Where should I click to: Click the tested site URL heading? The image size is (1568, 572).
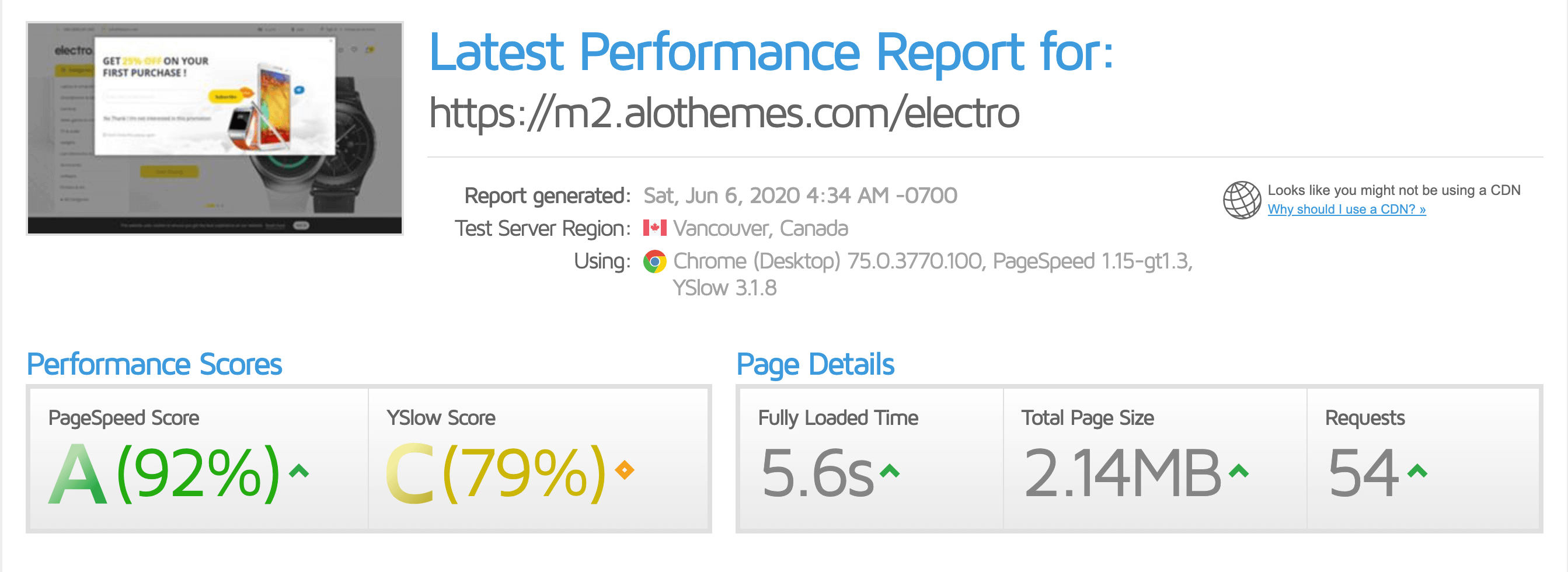tap(724, 113)
